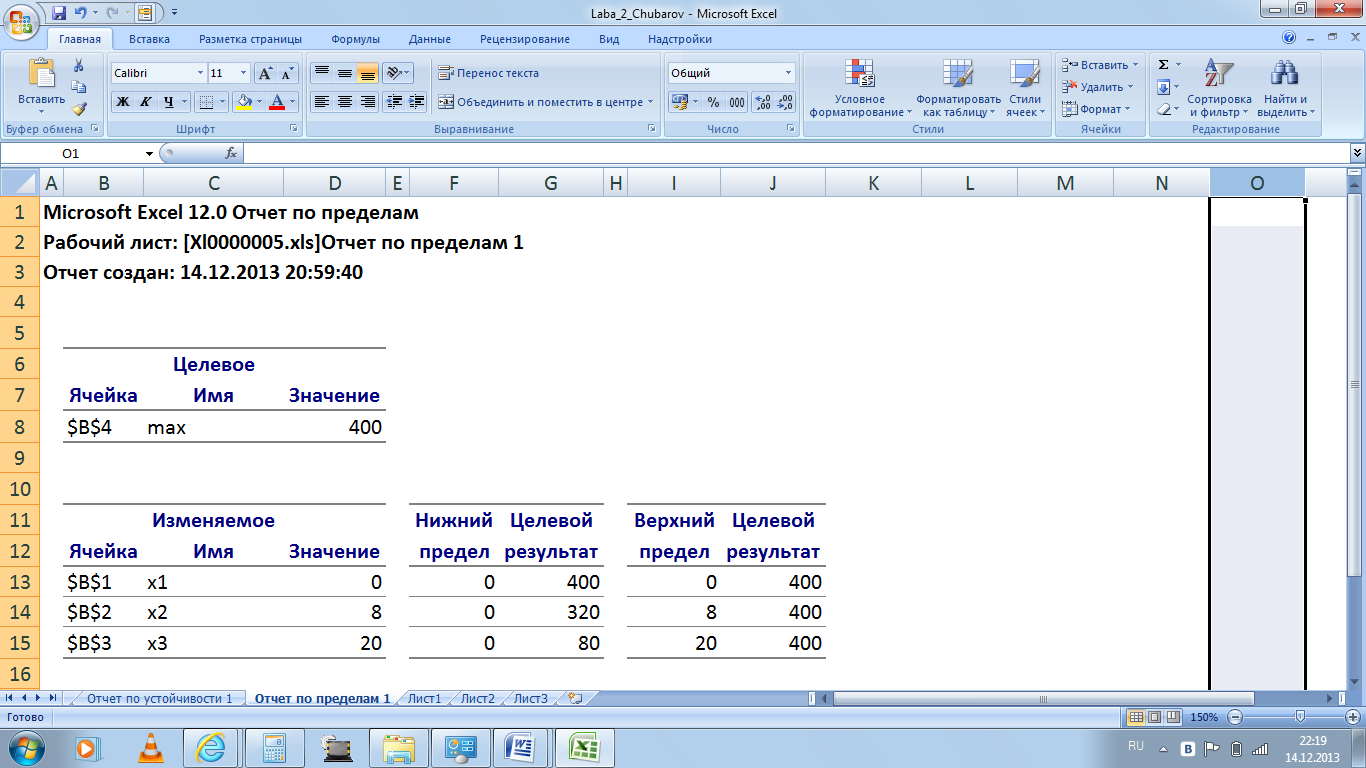
Task: Apply percent style format
Action: tap(713, 102)
